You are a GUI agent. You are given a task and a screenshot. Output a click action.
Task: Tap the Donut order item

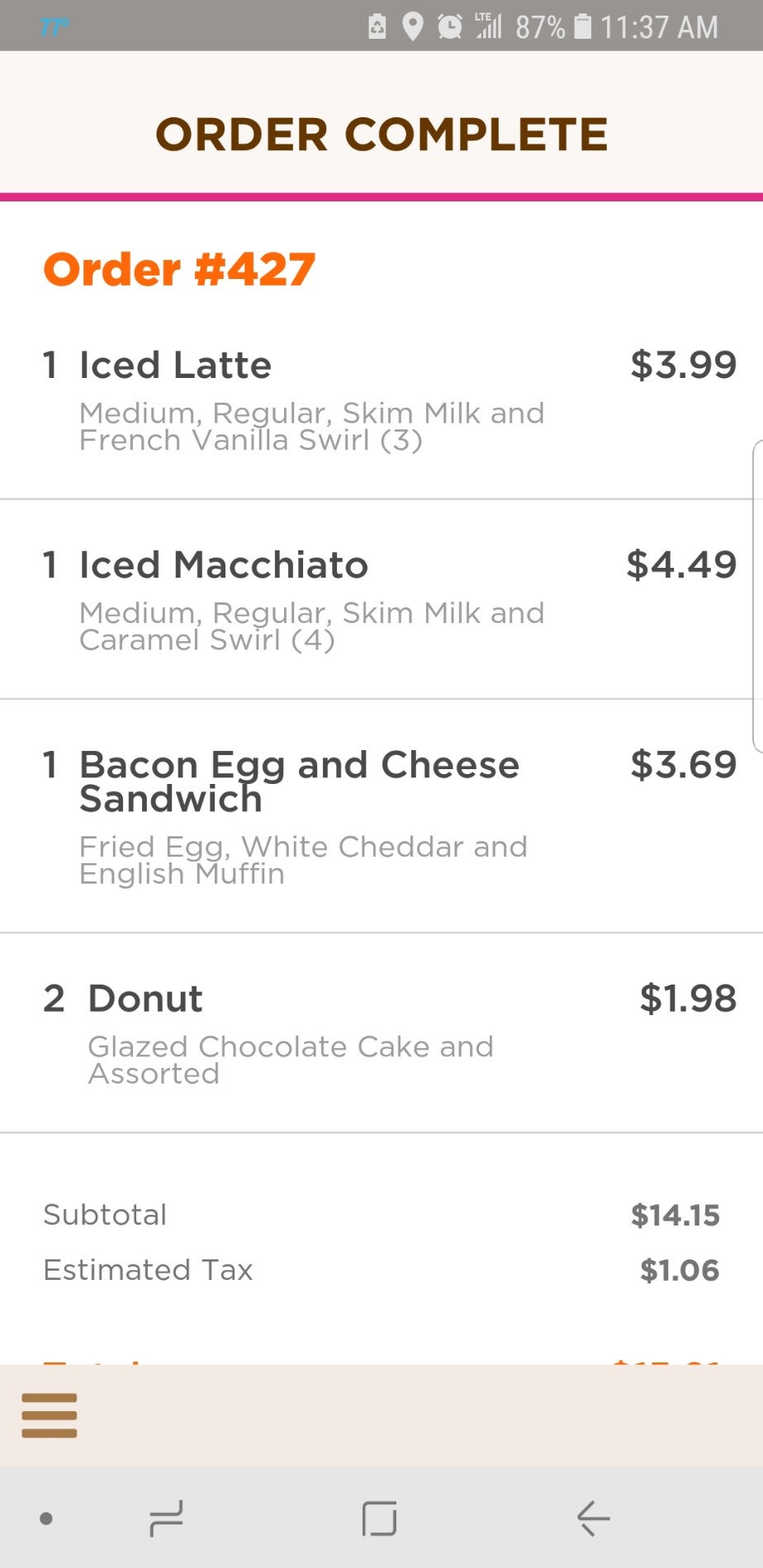(145, 999)
